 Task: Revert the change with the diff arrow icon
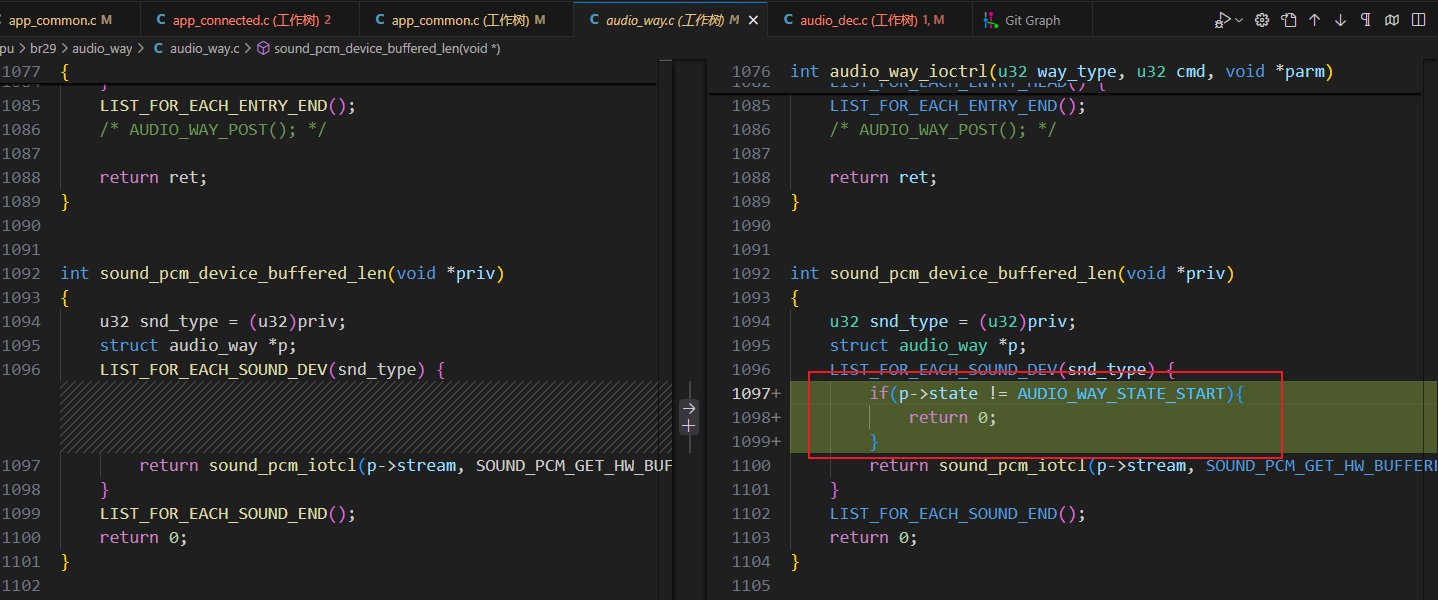point(688,408)
